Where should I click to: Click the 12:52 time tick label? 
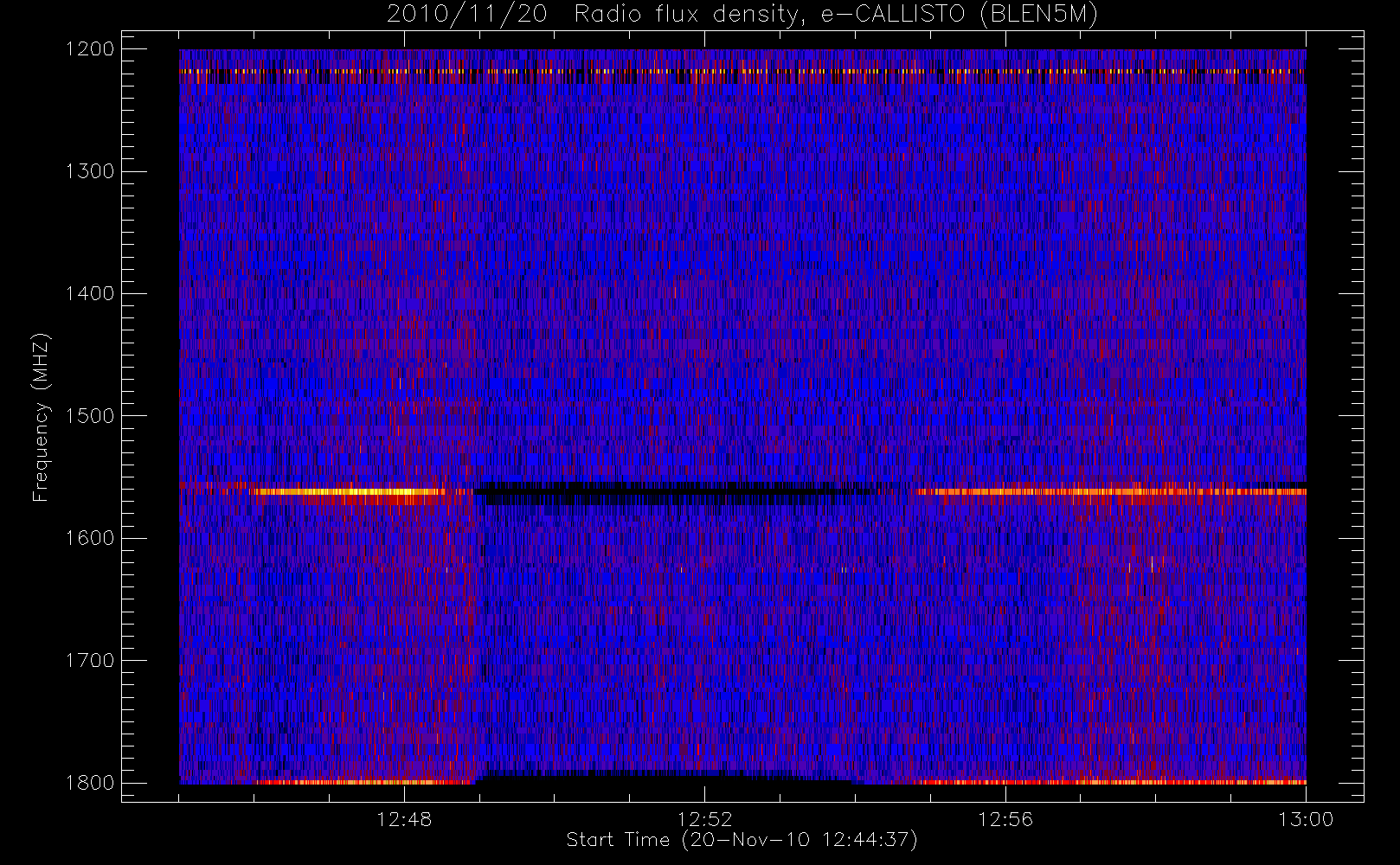pyautogui.click(x=704, y=819)
